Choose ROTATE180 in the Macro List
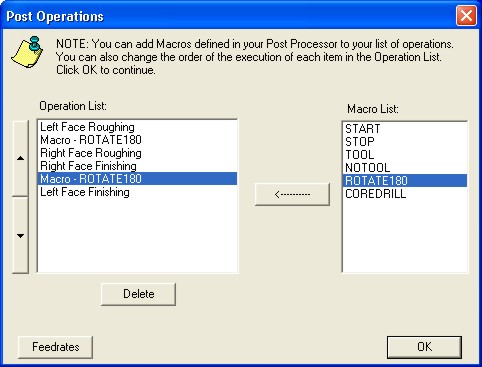Image resolution: width=482 pixels, height=367 pixels. 405,181
